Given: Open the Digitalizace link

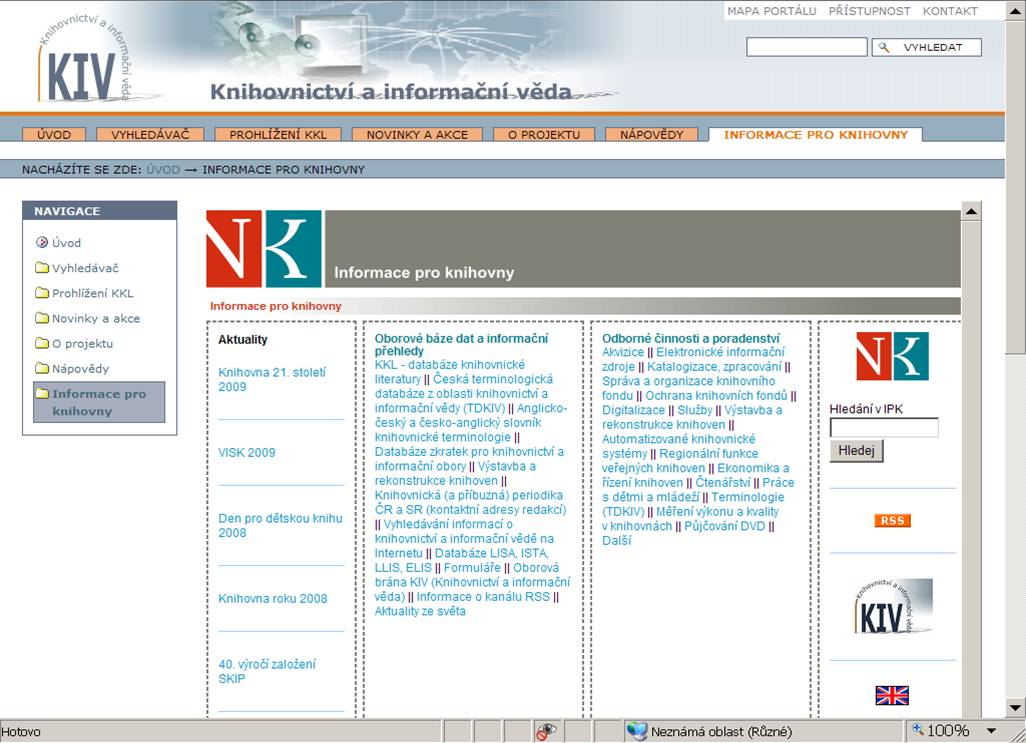Looking at the screenshot, I should [633, 410].
